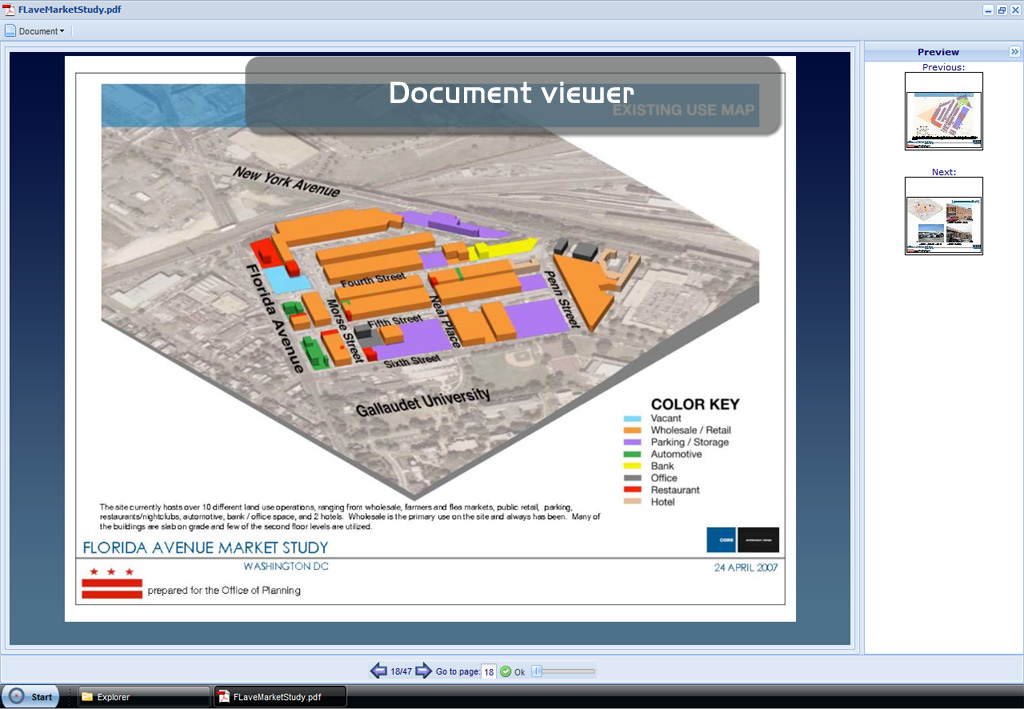This screenshot has width=1024, height=709.
Task: Click the Start orb icon
Action: point(16,697)
